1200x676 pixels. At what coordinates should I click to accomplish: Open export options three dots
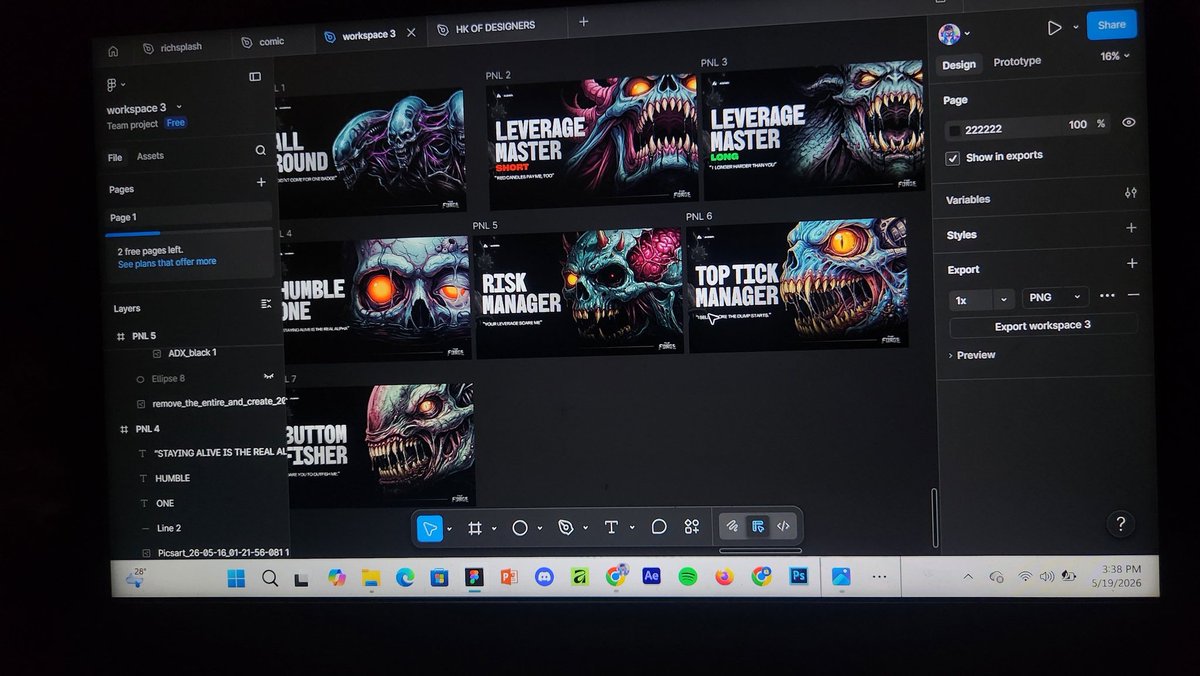point(1107,295)
